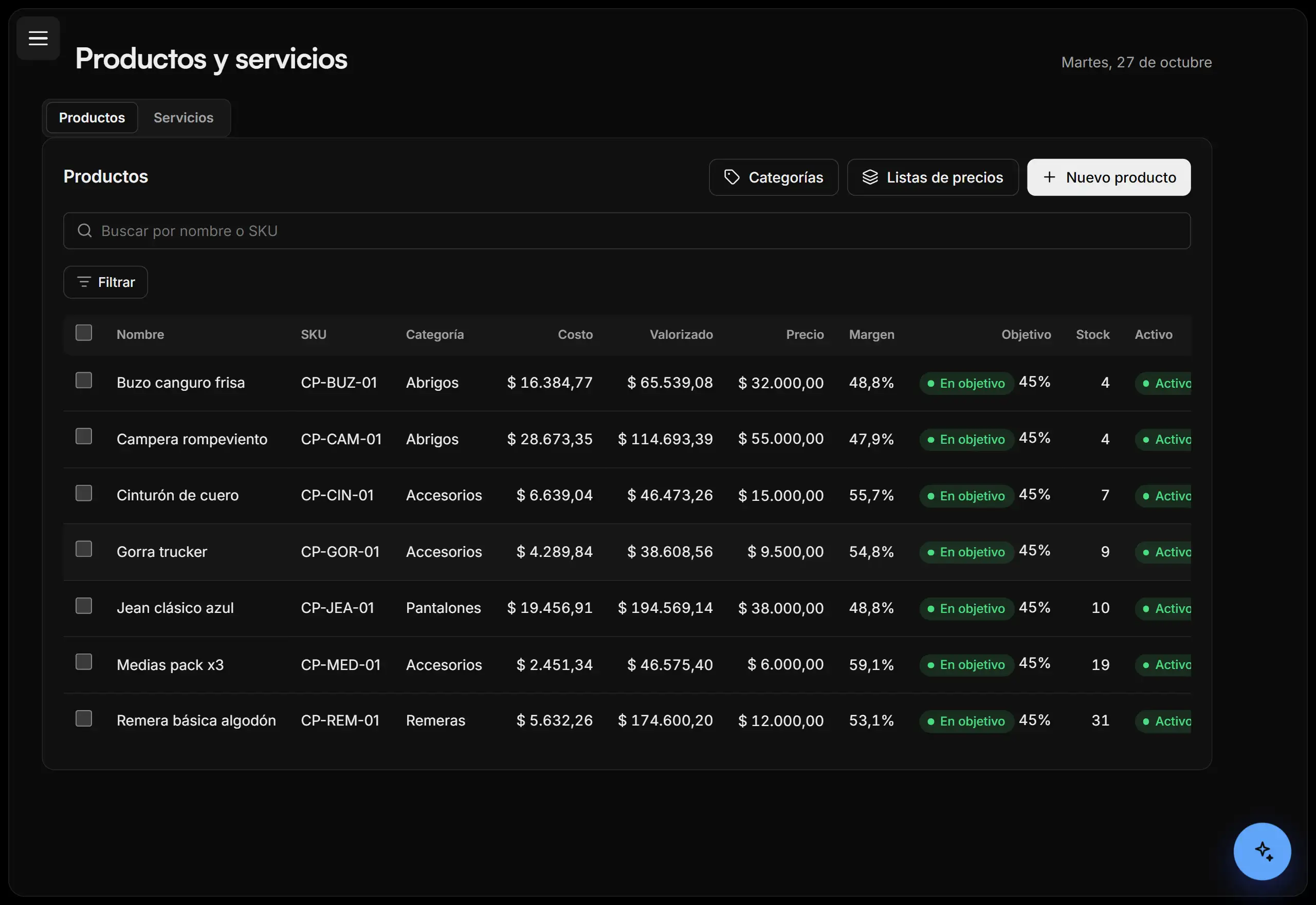The image size is (1316, 905).
Task: Check the Remera básica algodón row
Action: [x=84, y=719]
